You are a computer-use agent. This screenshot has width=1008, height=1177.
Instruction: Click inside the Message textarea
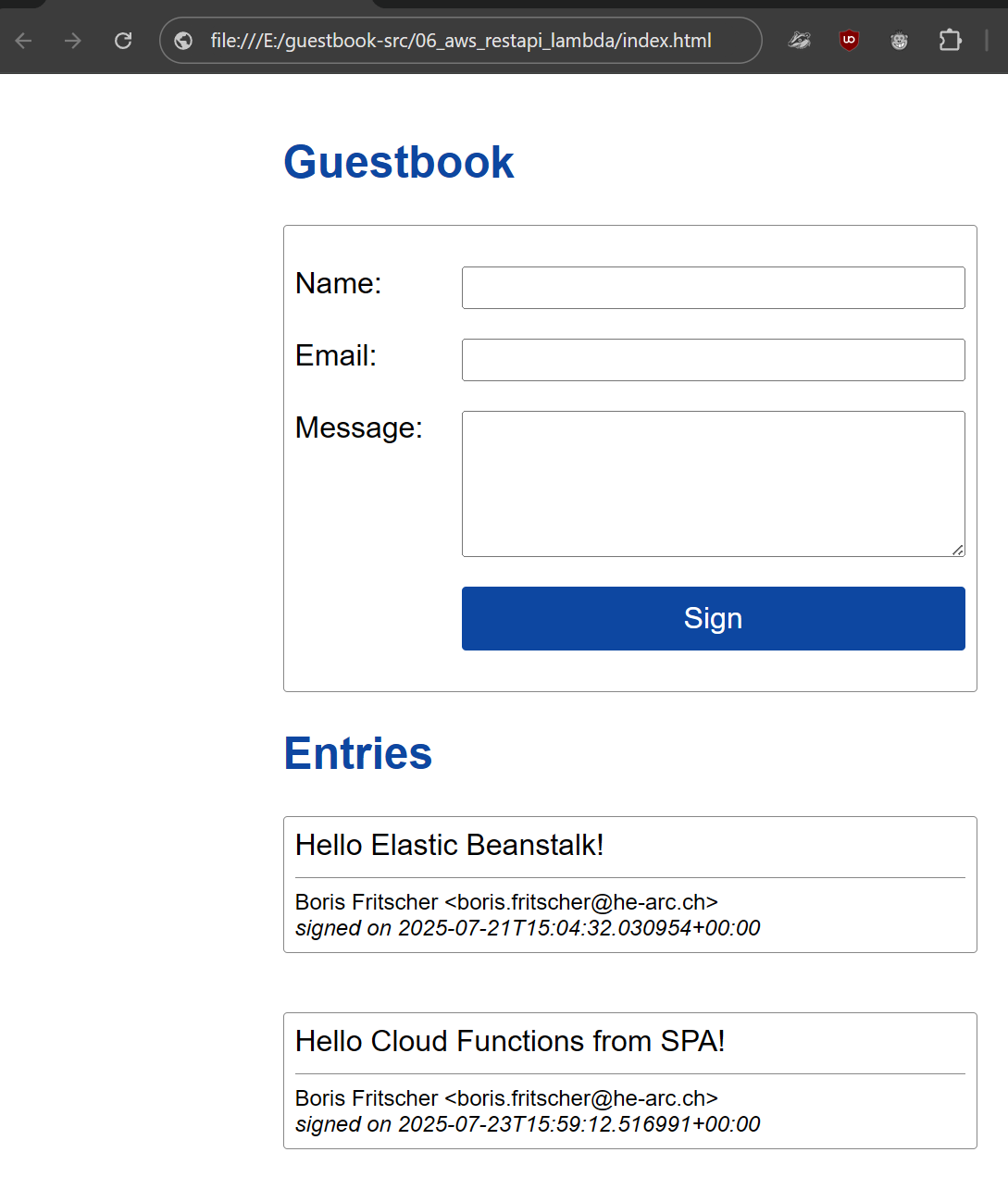(713, 483)
